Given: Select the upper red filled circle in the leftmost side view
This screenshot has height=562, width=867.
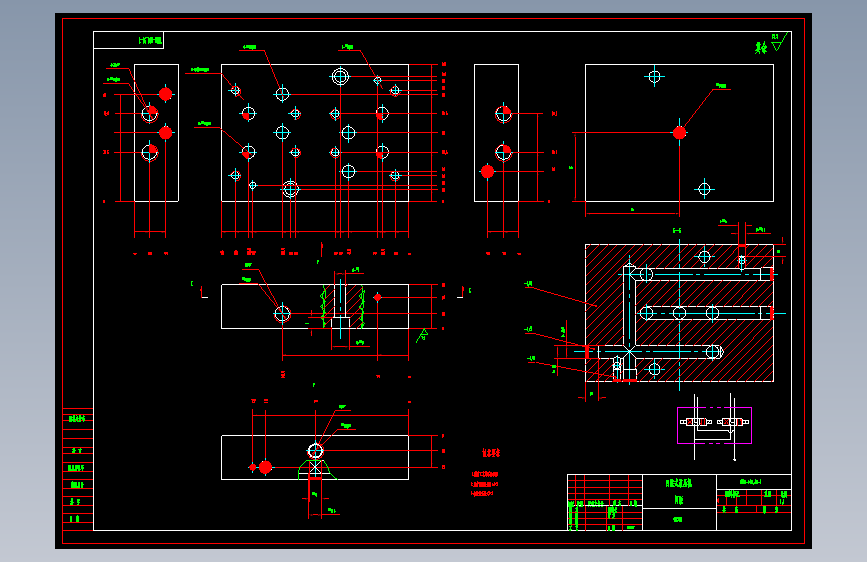Looking at the screenshot, I should coord(165,94).
